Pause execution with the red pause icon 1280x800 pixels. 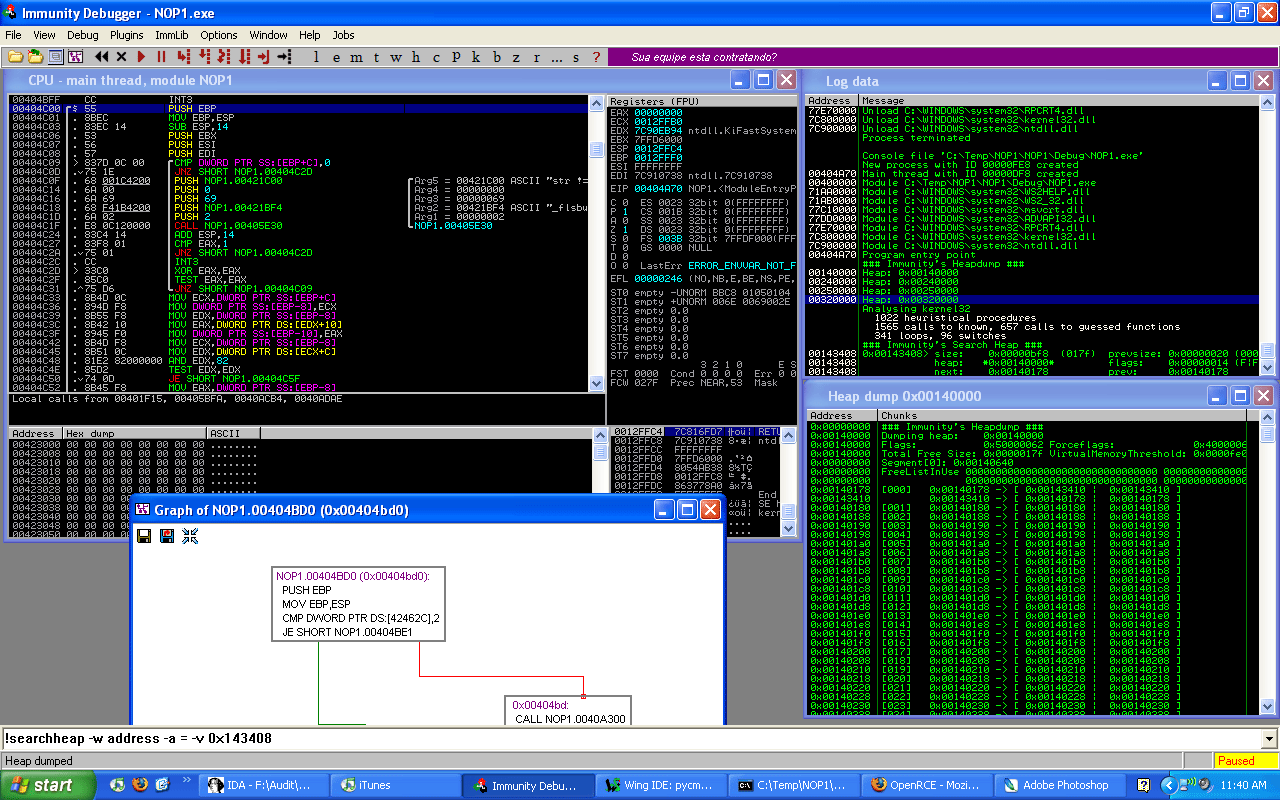pos(161,57)
